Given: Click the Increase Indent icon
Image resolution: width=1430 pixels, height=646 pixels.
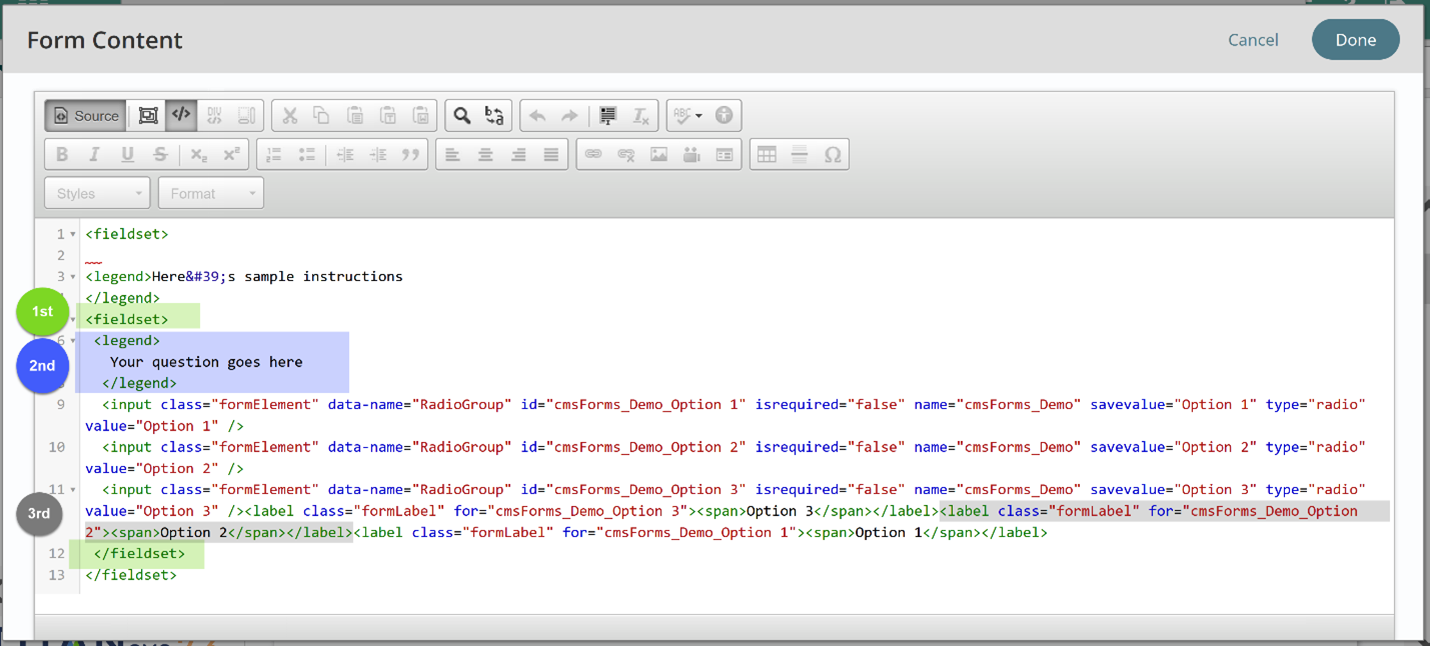Looking at the screenshot, I should coord(378,155).
